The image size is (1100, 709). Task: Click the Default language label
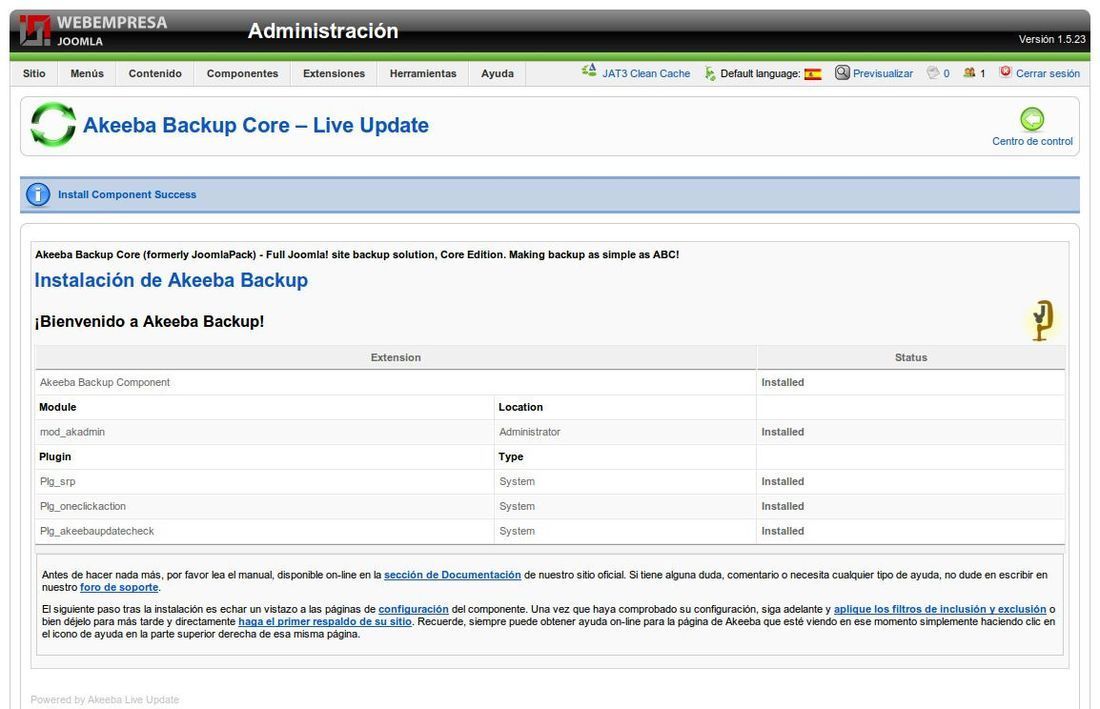(760, 74)
